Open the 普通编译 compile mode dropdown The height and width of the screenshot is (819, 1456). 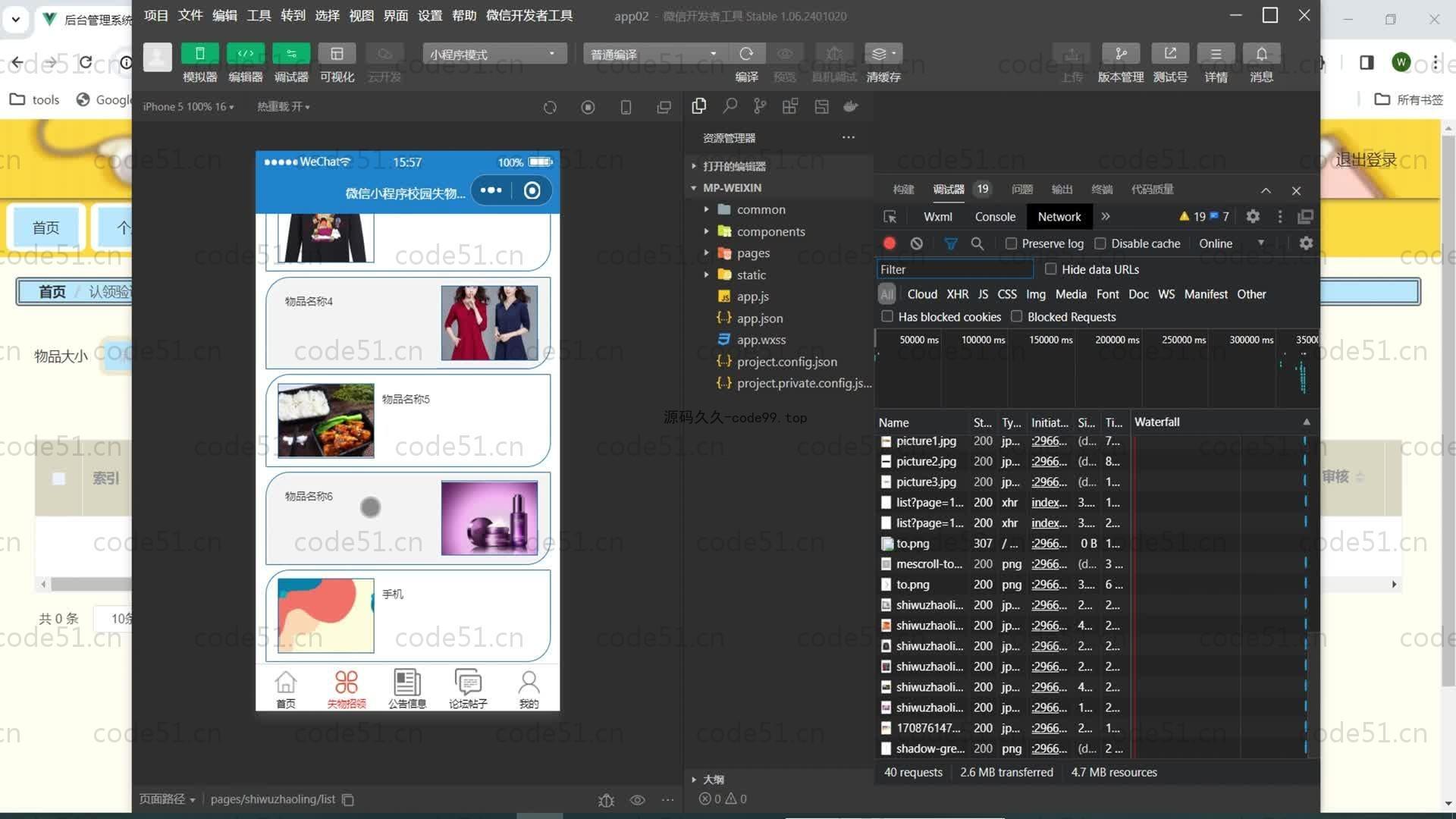coord(655,54)
